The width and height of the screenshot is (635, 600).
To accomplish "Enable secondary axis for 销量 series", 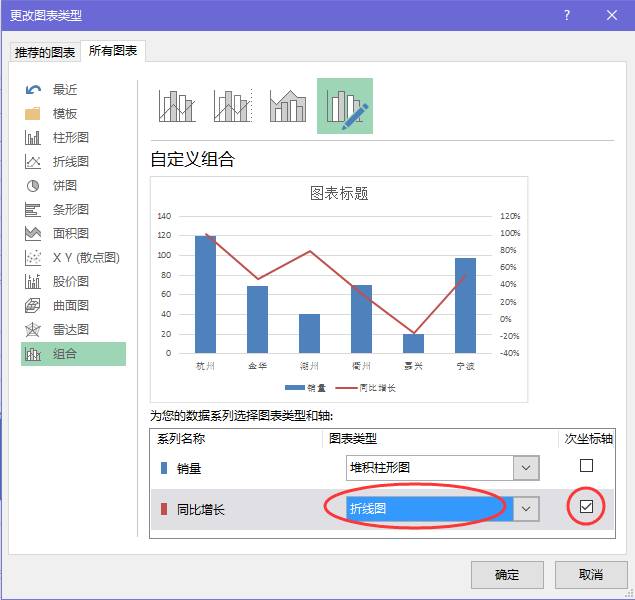I will tap(586, 466).
